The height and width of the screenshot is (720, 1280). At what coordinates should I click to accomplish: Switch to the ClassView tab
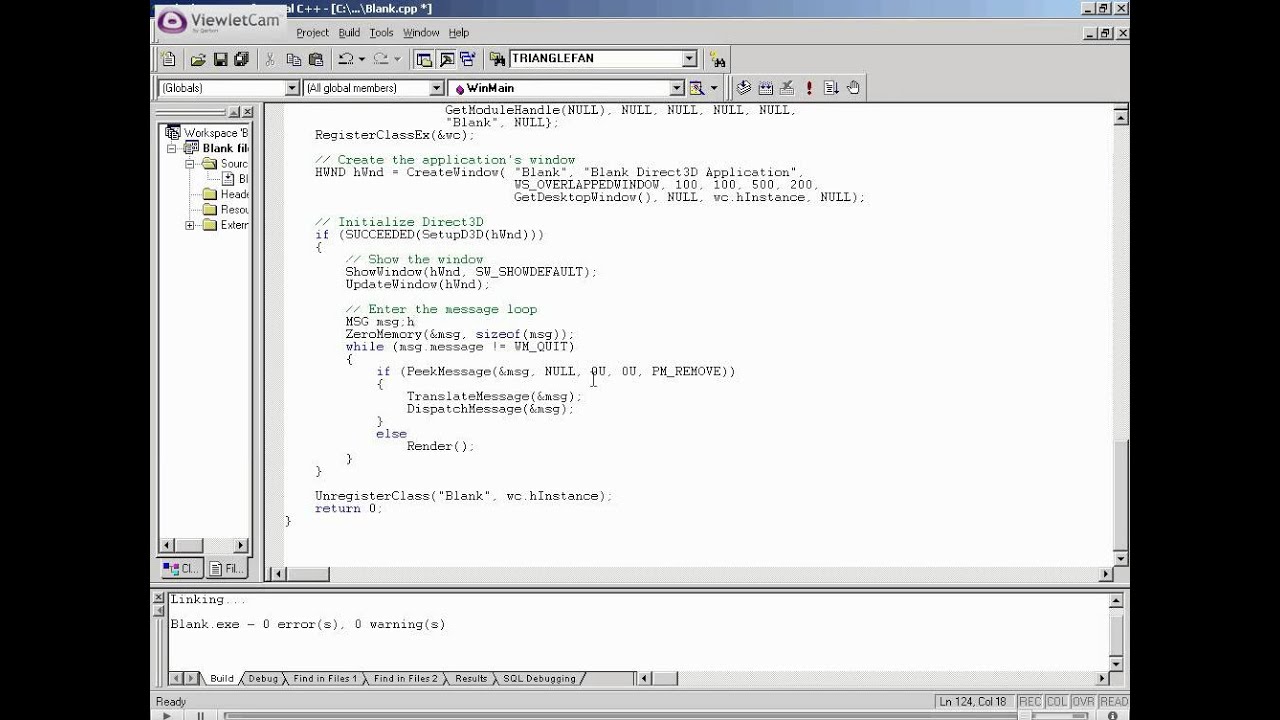point(182,568)
